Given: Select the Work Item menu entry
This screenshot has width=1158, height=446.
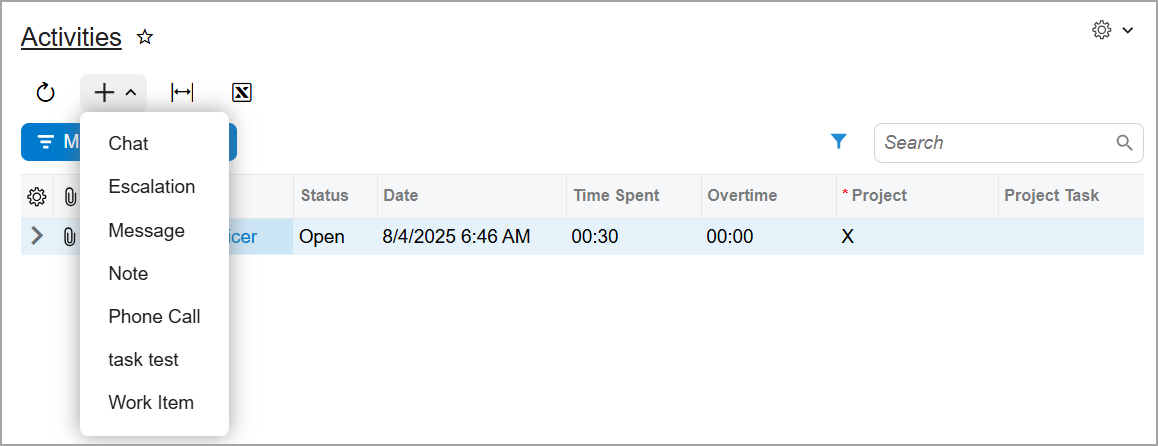Looking at the screenshot, I should click(x=151, y=403).
